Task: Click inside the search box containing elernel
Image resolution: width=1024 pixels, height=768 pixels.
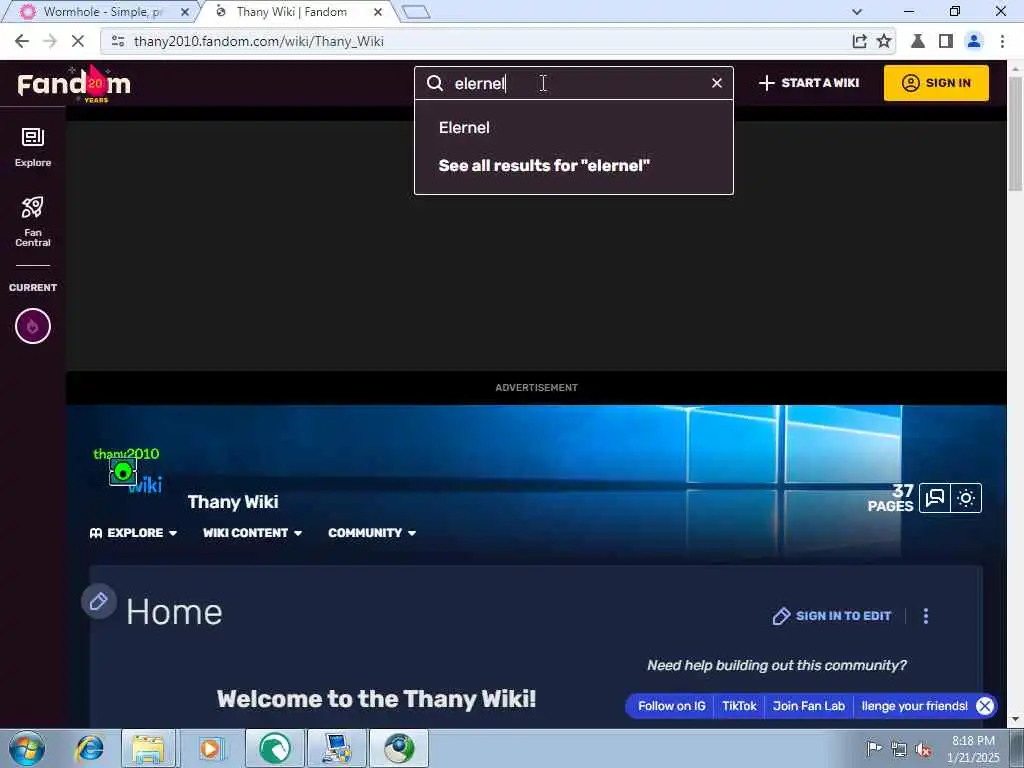Action: pyautogui.click(x=573, y=83)
